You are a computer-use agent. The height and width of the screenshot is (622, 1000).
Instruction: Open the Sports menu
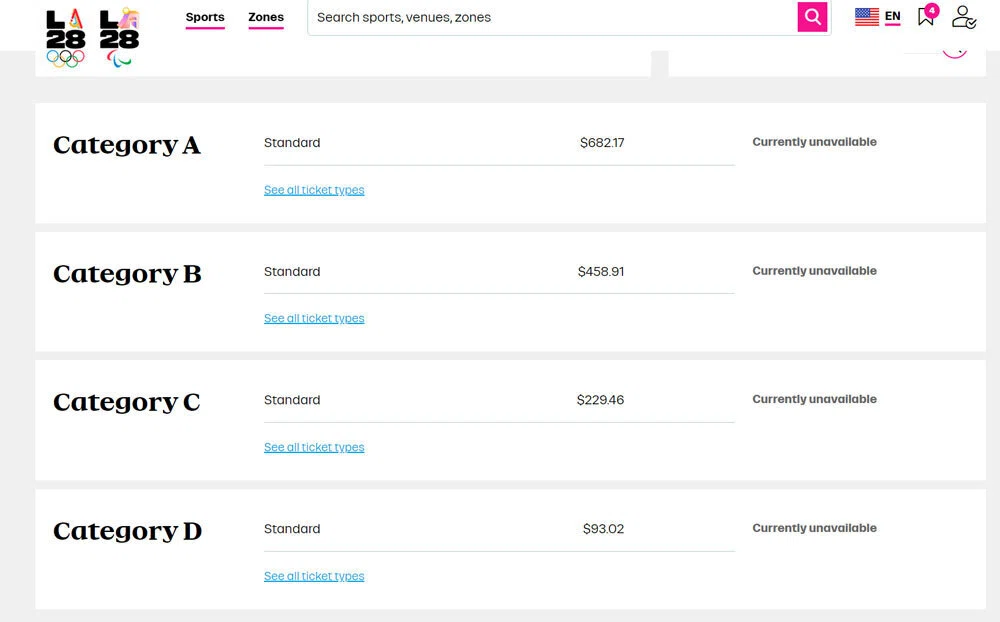pos(205,18)
